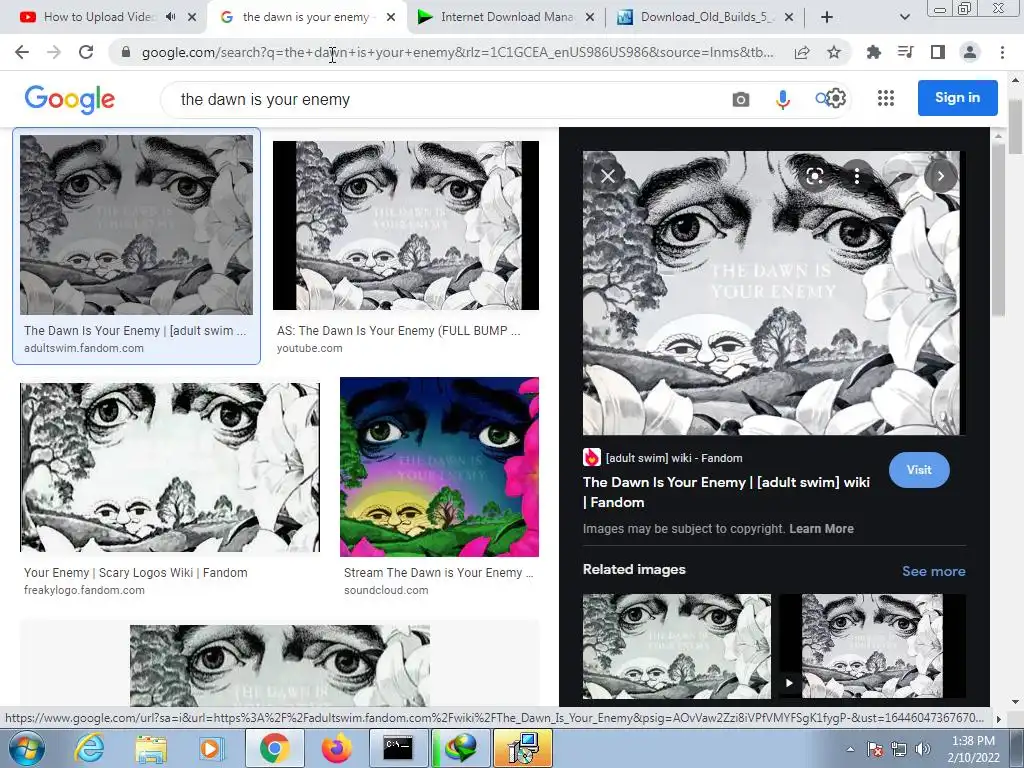Screen dimensions: 1024x768
Task: Open [adult swim] wiki - Fandom source
Action: [674, 458]
